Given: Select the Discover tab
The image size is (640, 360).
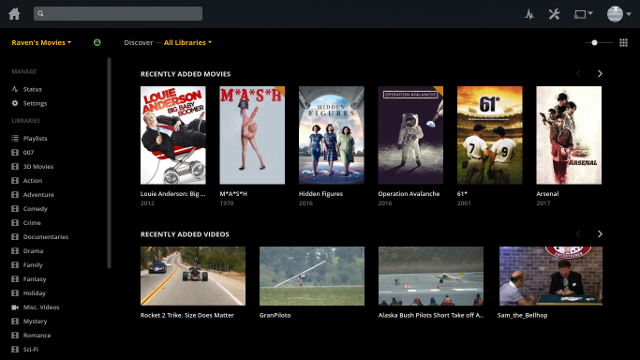Looking at the screenshot, I should [138, 42].
